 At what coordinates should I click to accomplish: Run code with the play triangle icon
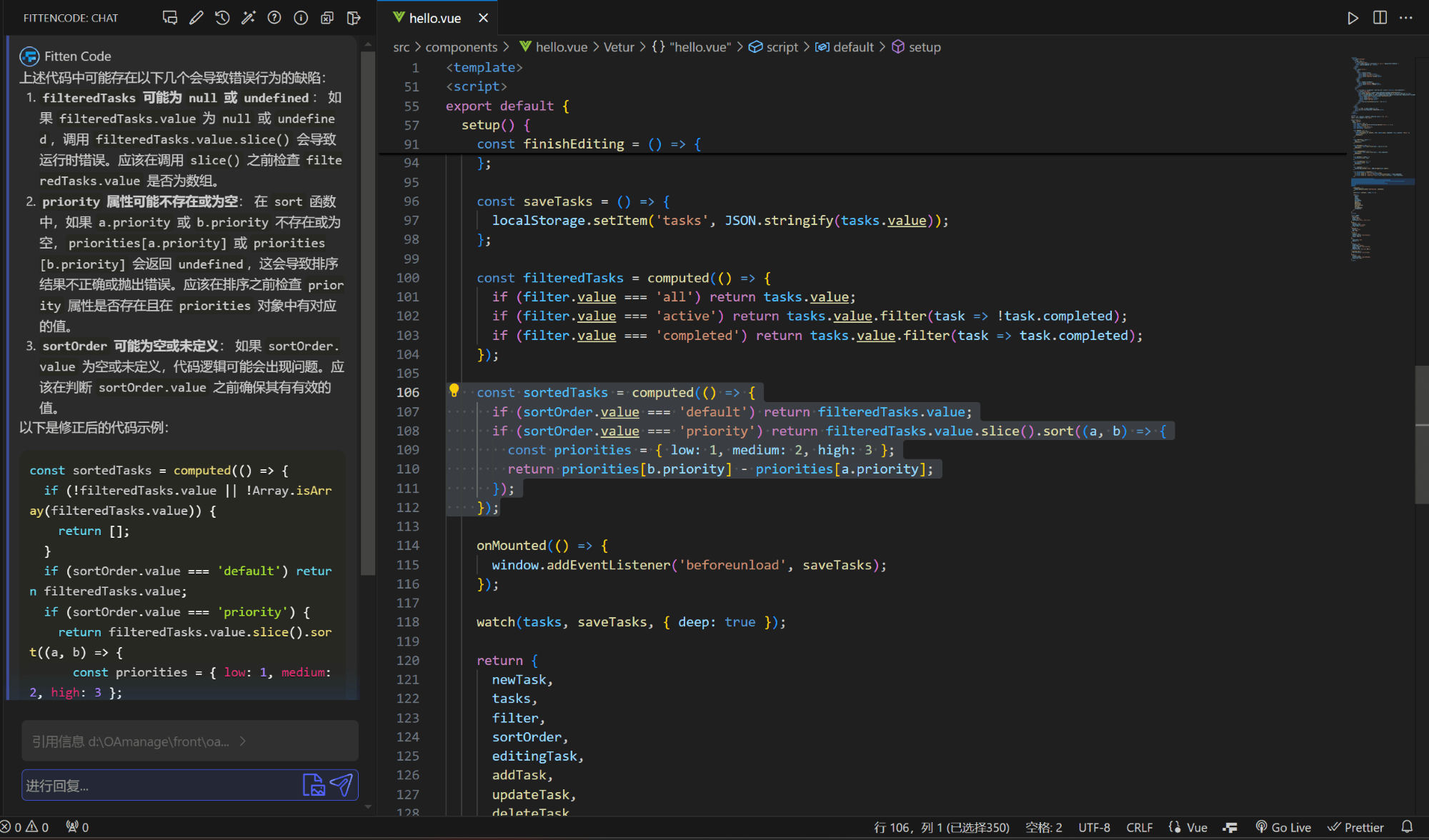pyautogui.click(x=1353, y=18)
